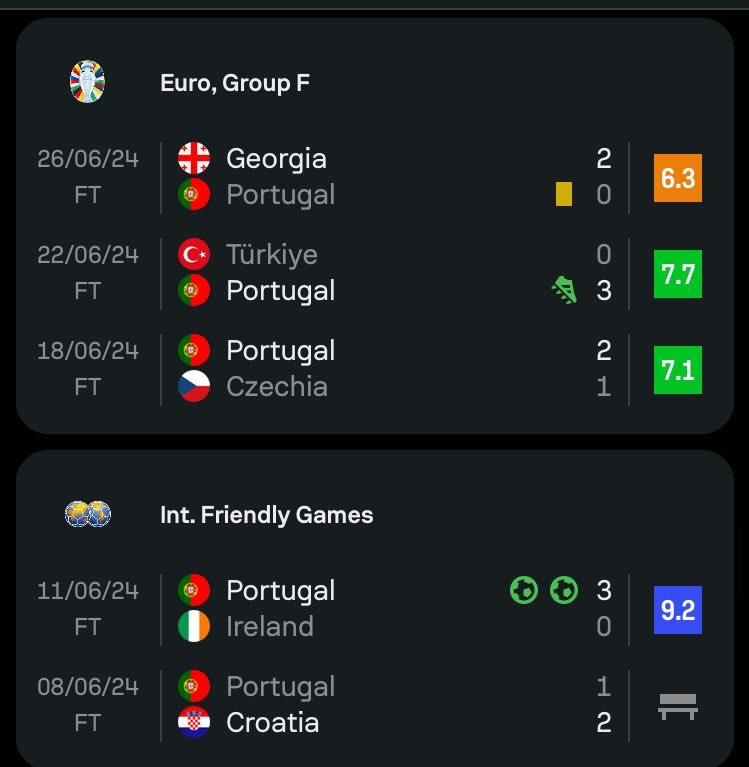Click the first green goal ball icon
This screenshot has height=767, width=749.
(x=524, y=590)
